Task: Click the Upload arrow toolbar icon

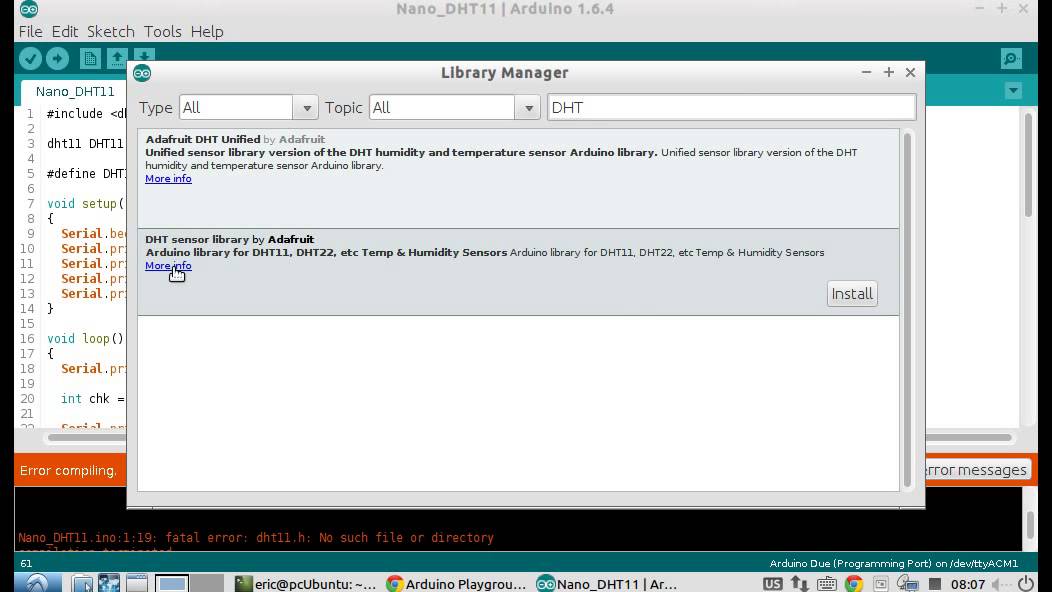Action: 58,59
